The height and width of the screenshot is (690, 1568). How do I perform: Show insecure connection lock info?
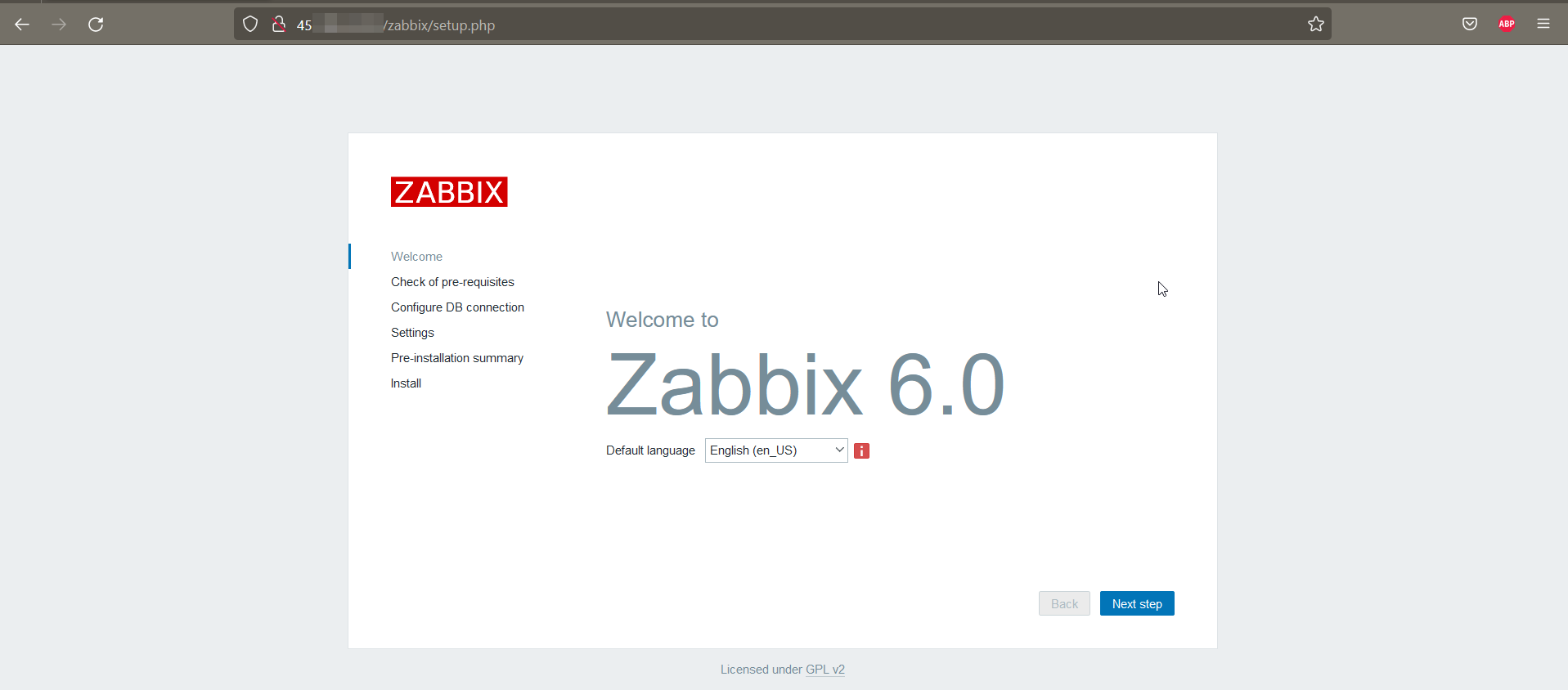(x=279, y=25)
